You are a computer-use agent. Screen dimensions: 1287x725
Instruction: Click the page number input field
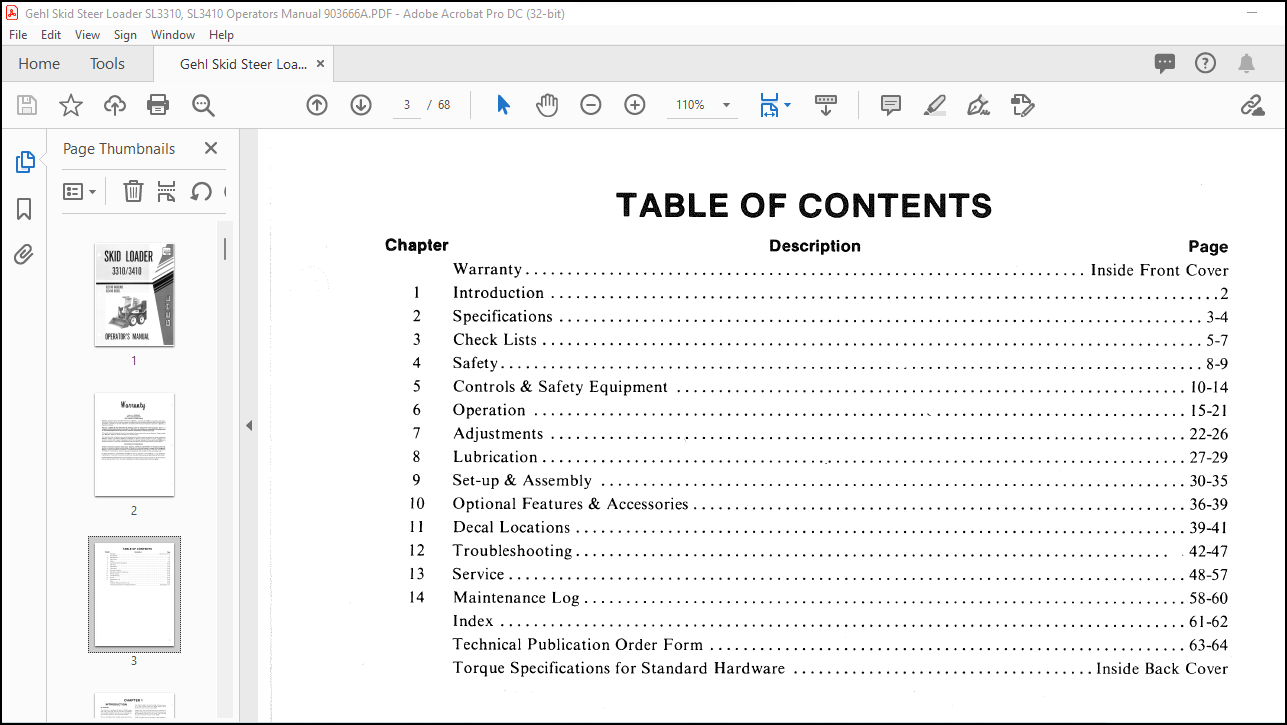pos(407,105)
